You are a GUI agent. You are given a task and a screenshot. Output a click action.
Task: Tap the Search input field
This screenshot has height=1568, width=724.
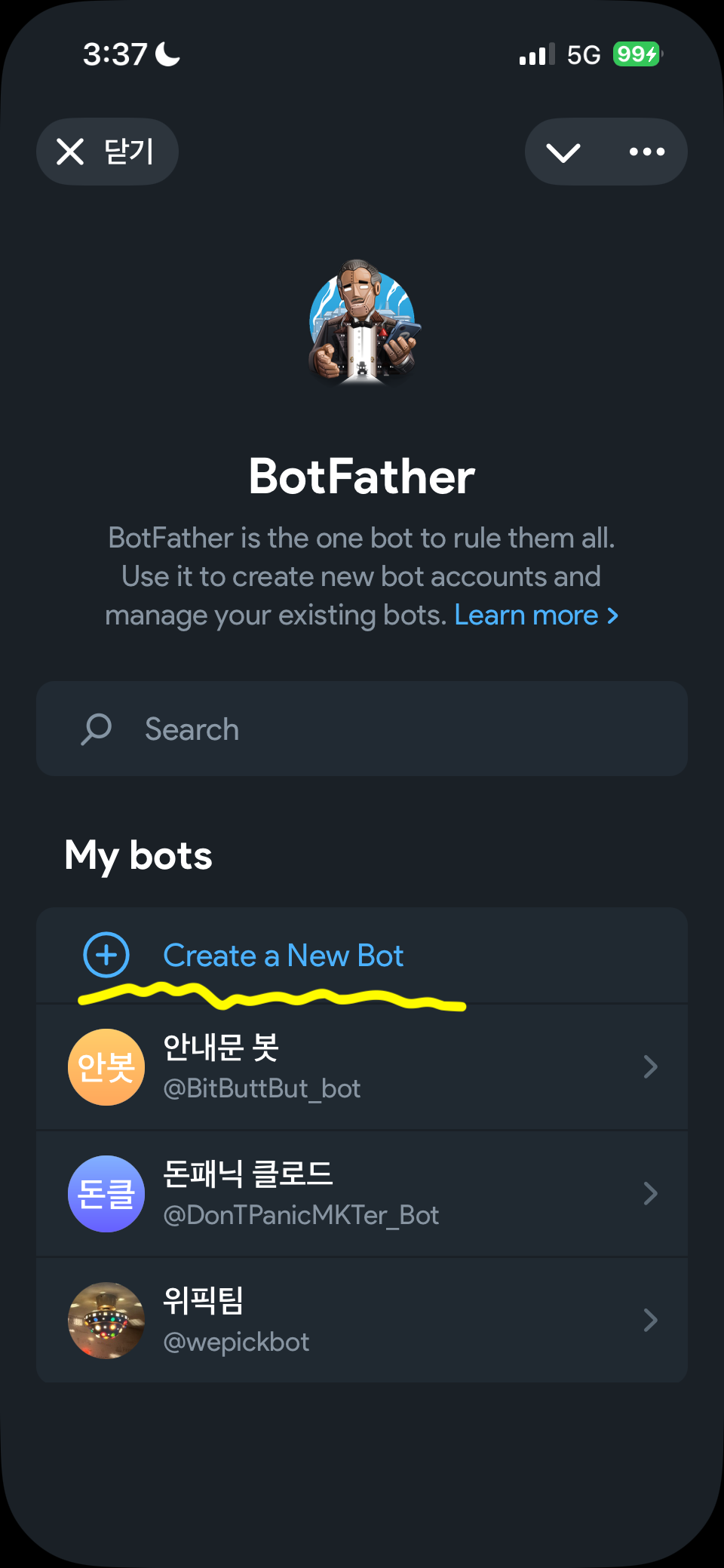[362, 729]
